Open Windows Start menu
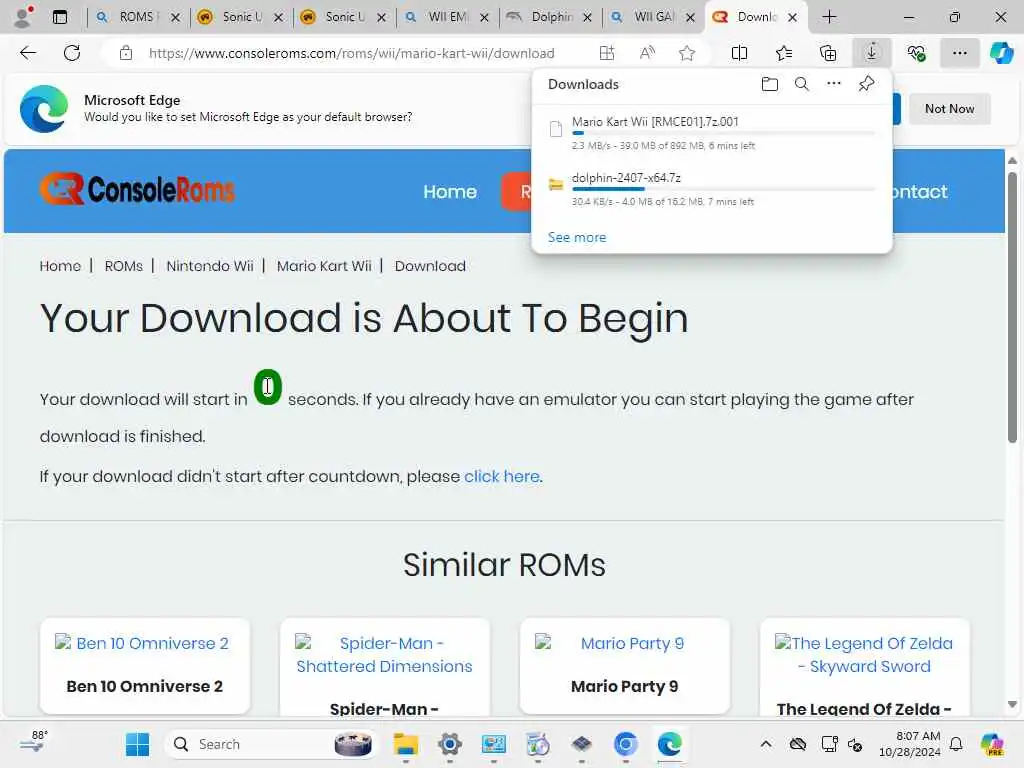Screen dimensions: 1024x768 pos(137,744)
